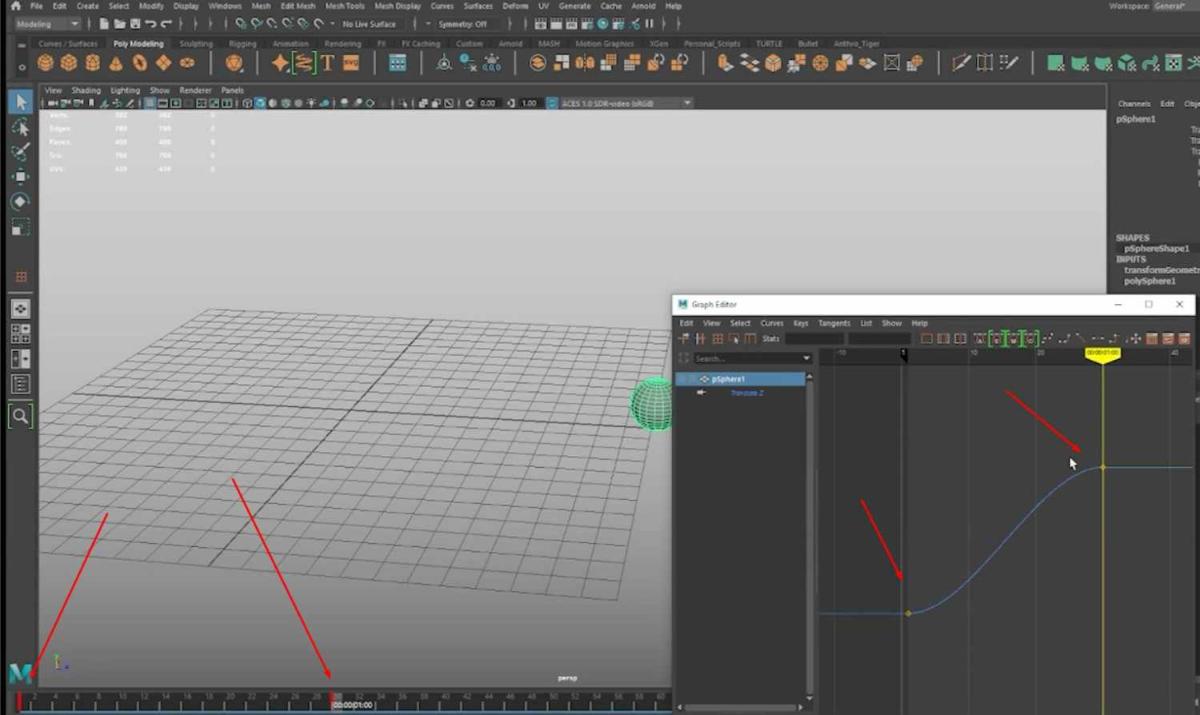Click the save scene icon
1200x715 pixels.
[135, 23]
